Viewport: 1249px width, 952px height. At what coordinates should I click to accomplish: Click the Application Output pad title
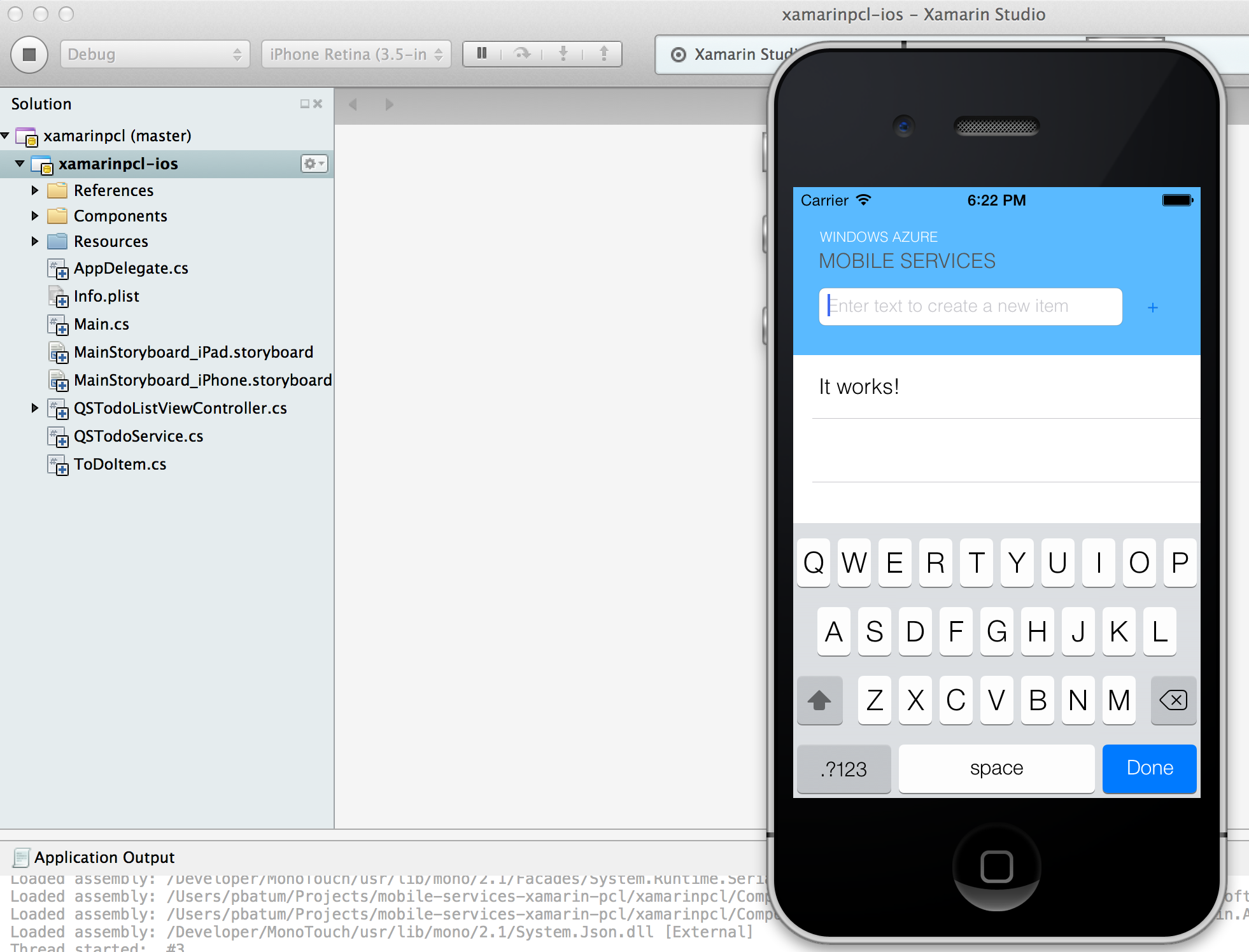coord(104,857)
